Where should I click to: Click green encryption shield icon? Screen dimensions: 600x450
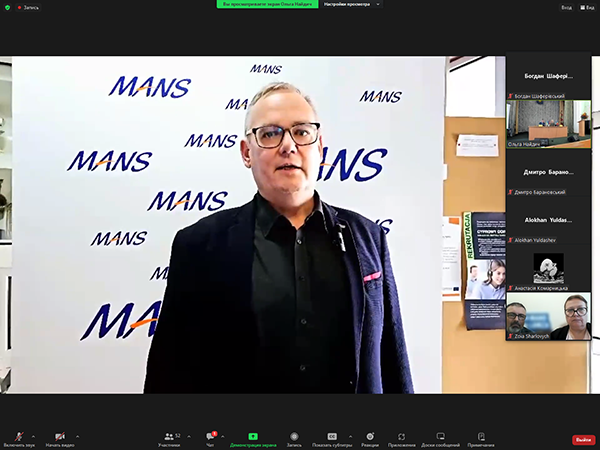tap(7, 7)
